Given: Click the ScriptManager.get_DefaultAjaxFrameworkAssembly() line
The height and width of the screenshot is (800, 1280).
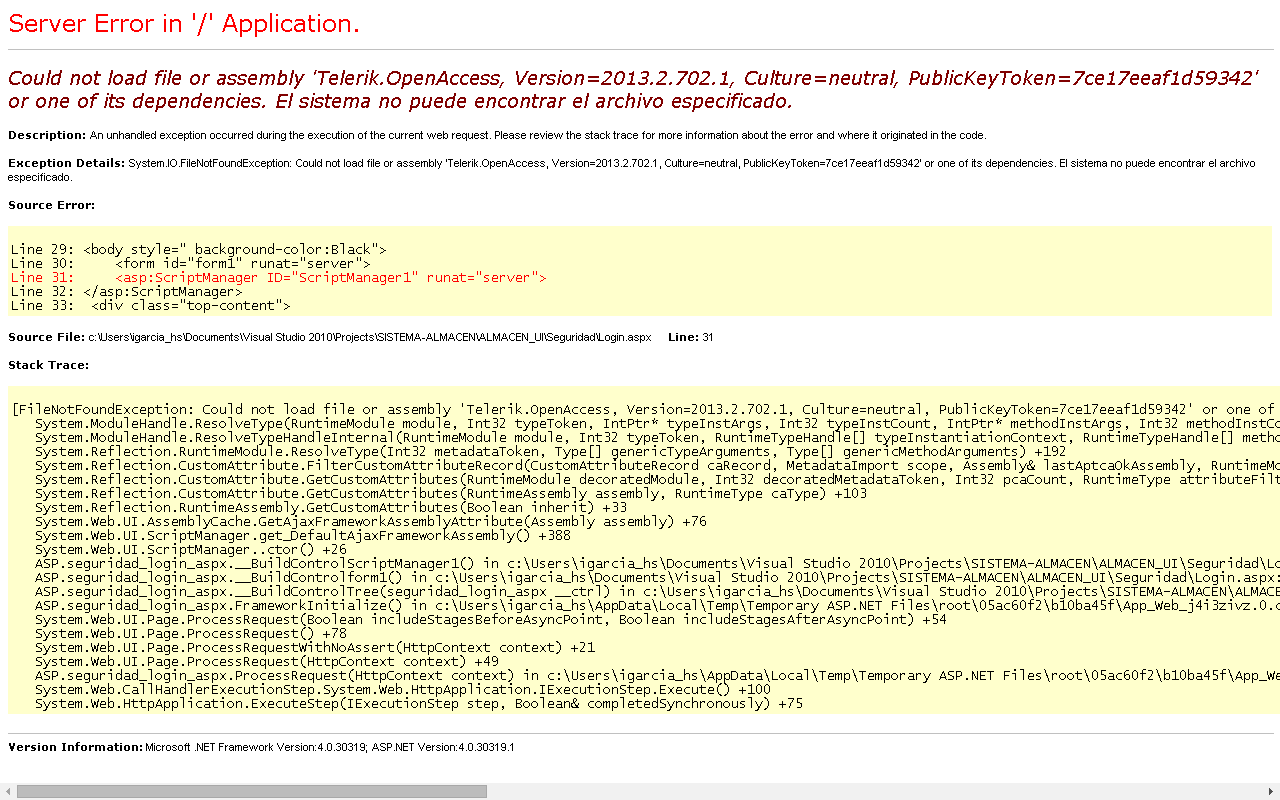Looking at the screenshot, I should tap(302, 535).
